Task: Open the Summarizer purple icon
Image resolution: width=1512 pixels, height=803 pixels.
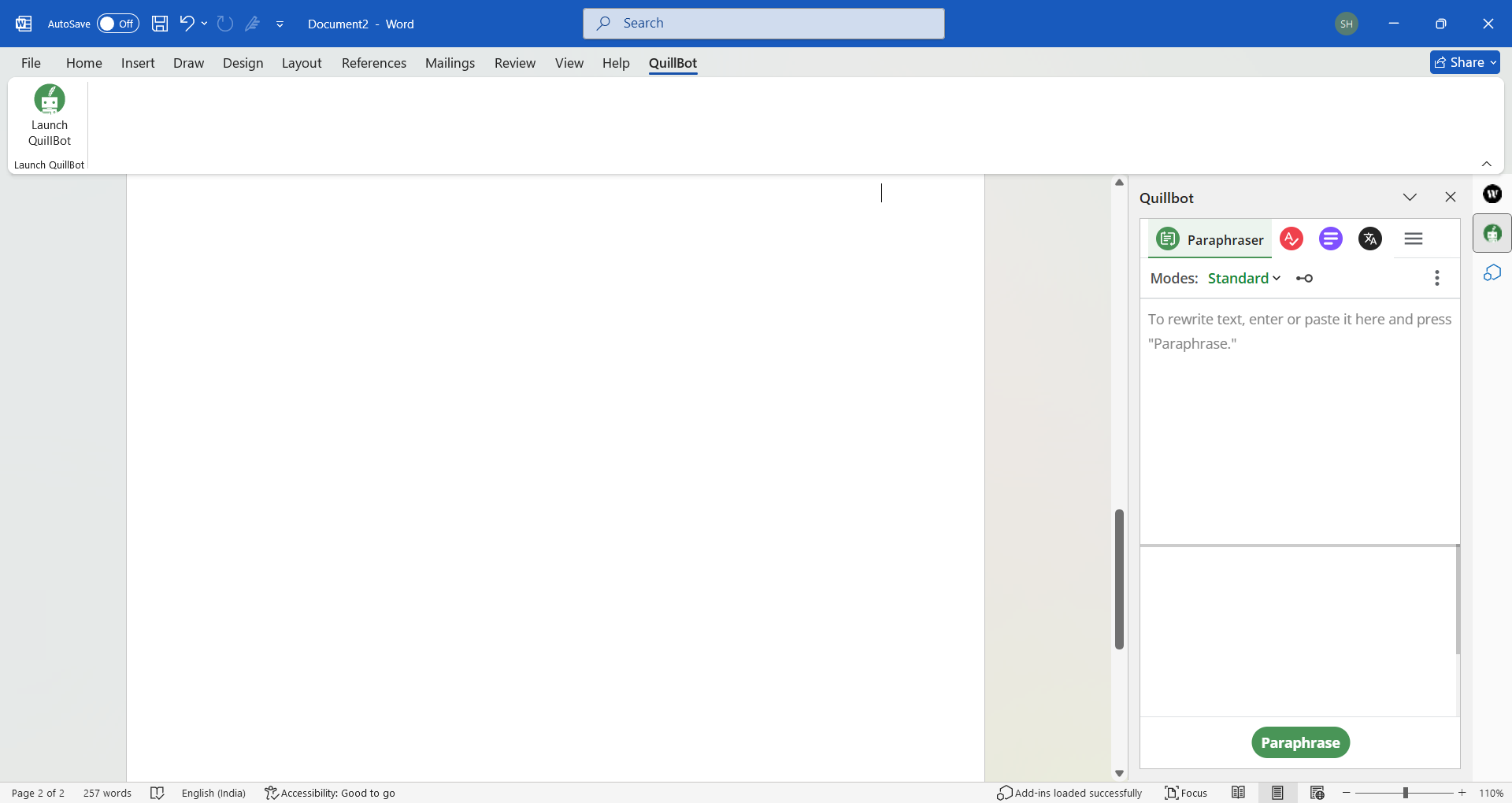Action: click(x=1331, y=239)
